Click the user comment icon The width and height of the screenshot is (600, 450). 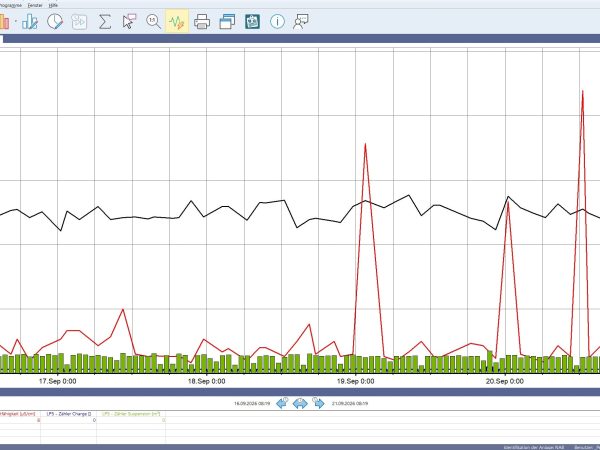pyautogui.click(x=301, y=21)
